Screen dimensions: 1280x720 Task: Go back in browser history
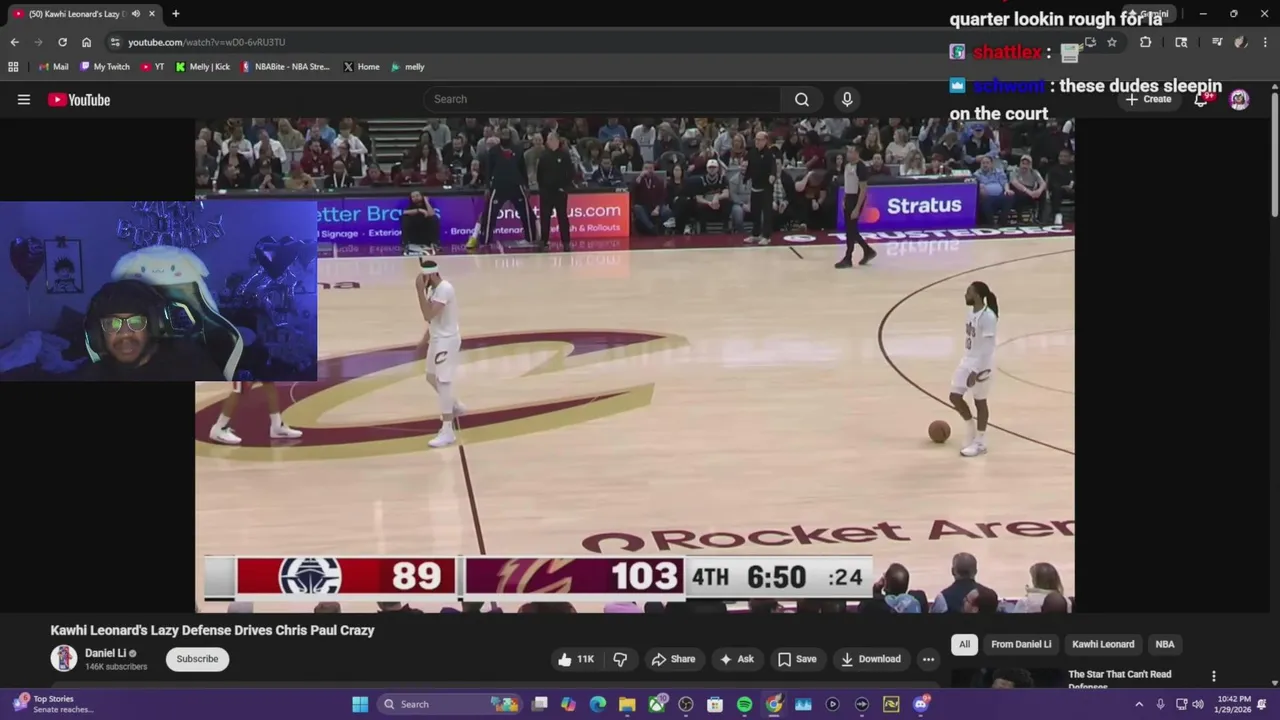(x=14, y=42)
